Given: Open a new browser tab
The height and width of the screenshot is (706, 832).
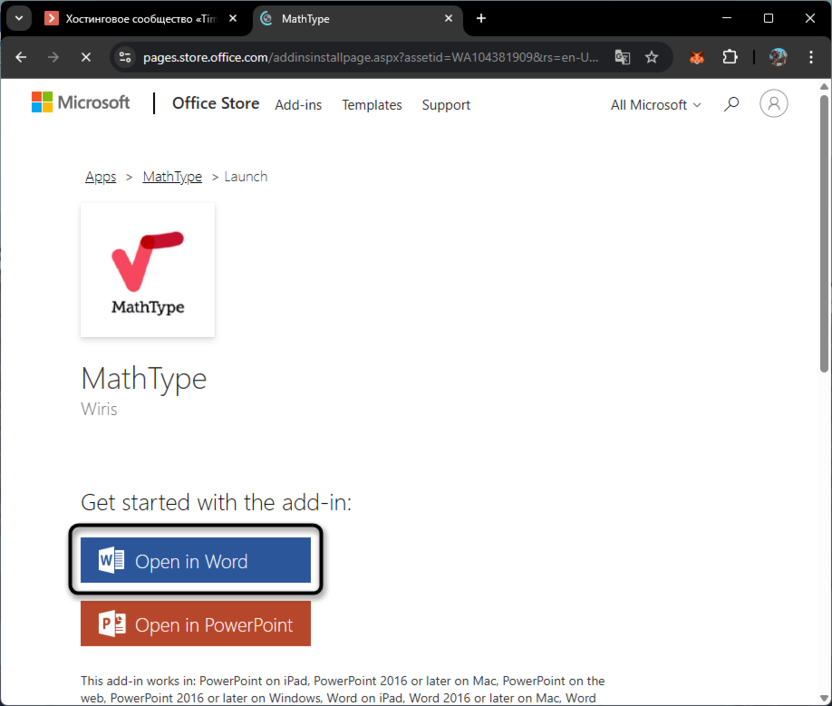Looking at the screenshot, I should tap(481, 19).
